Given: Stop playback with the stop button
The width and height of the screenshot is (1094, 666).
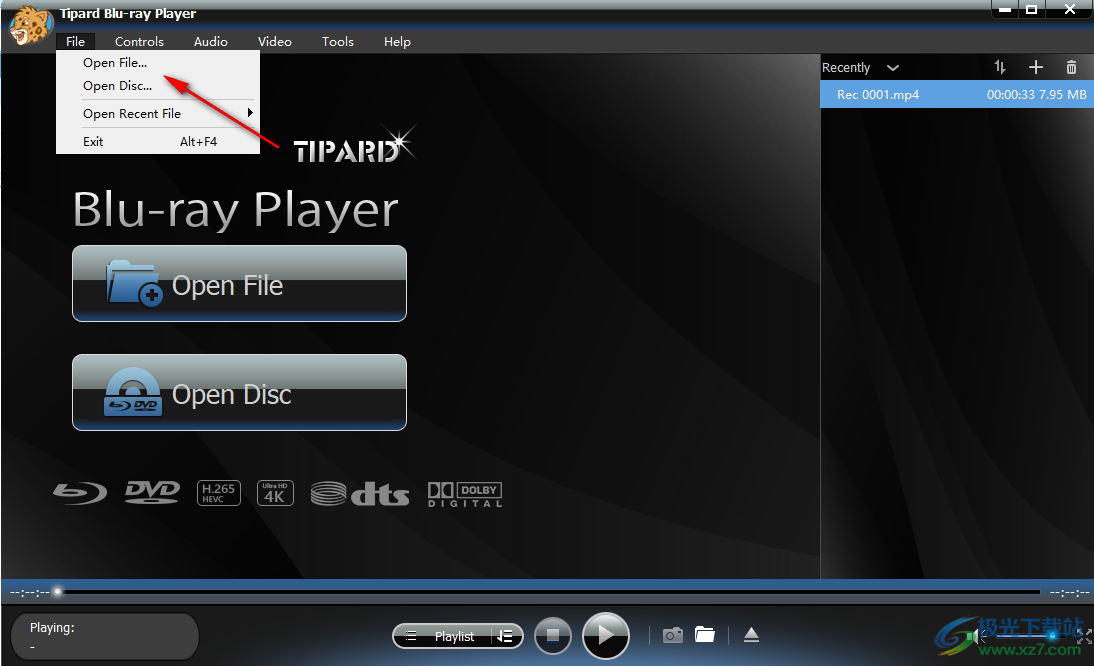Looking at the screenshot, I should pos(553,635).
